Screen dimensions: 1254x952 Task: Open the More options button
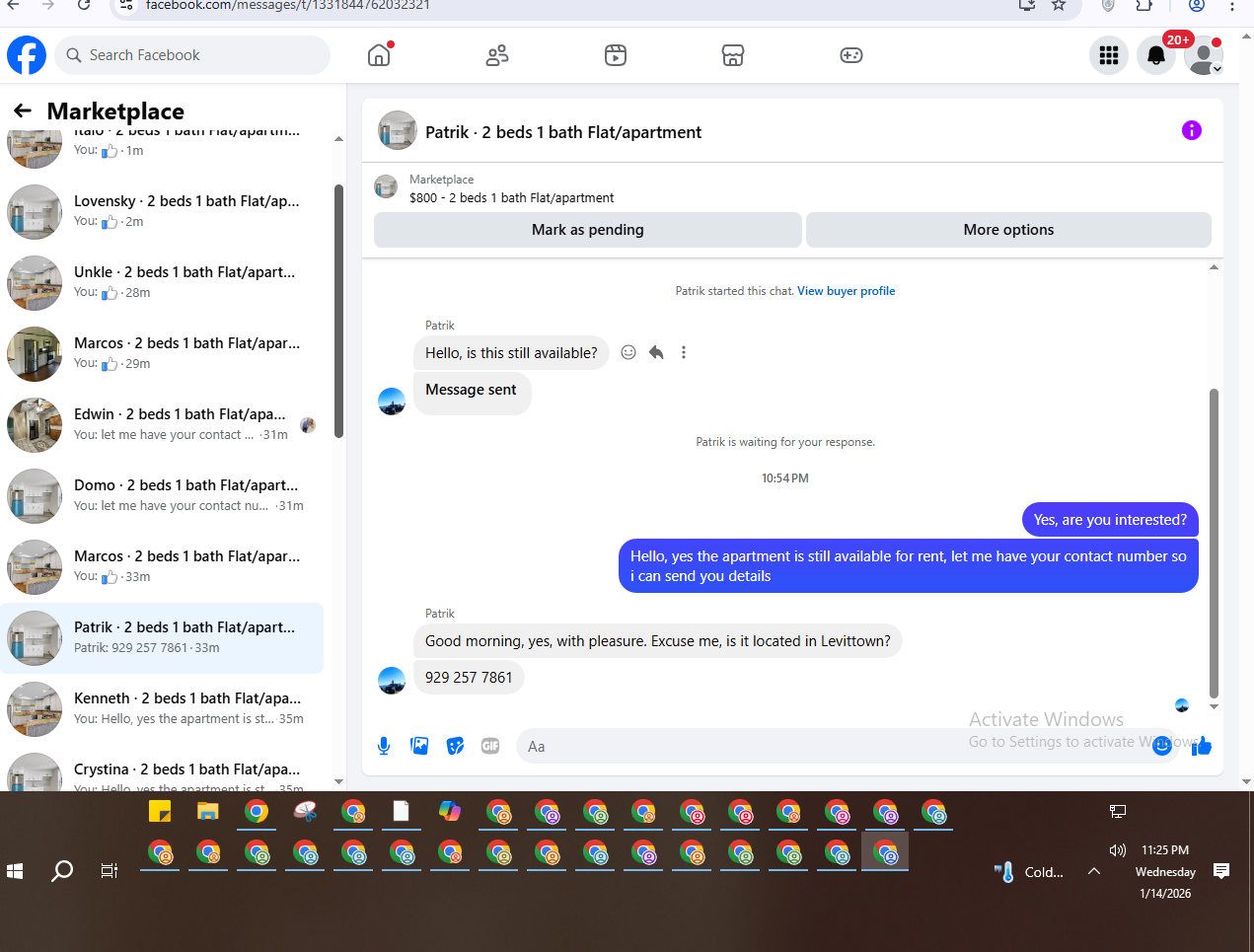pos(1008,230)
